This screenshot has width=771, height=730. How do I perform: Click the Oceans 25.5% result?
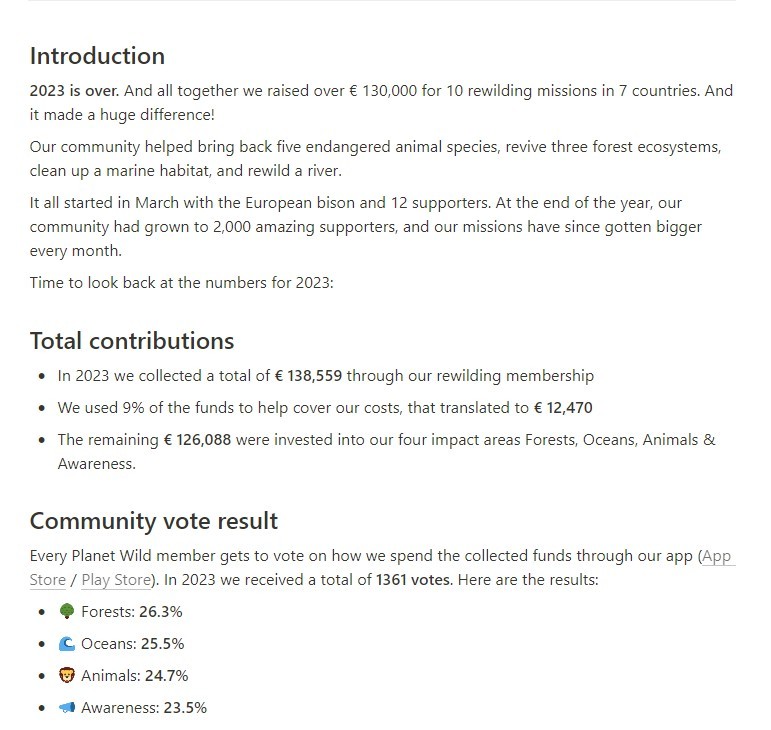133,643
